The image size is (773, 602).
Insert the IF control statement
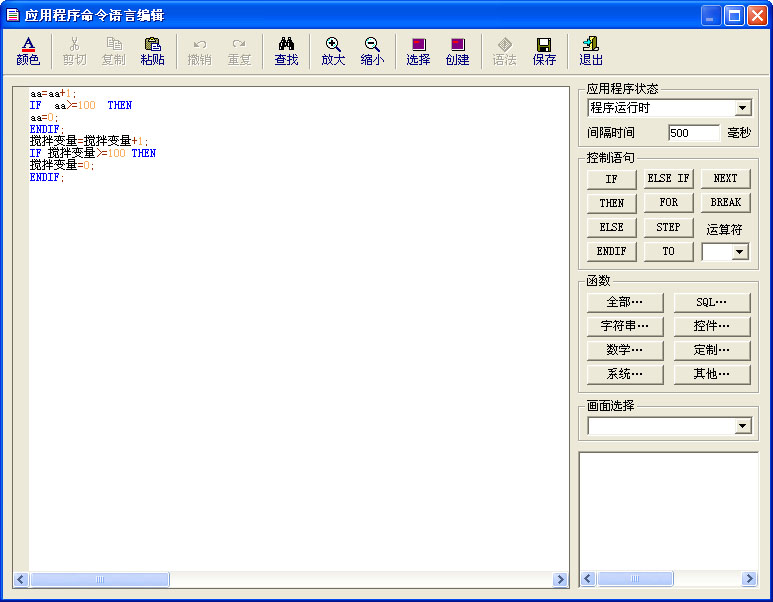pyautogui.click(x=611, y=179)
